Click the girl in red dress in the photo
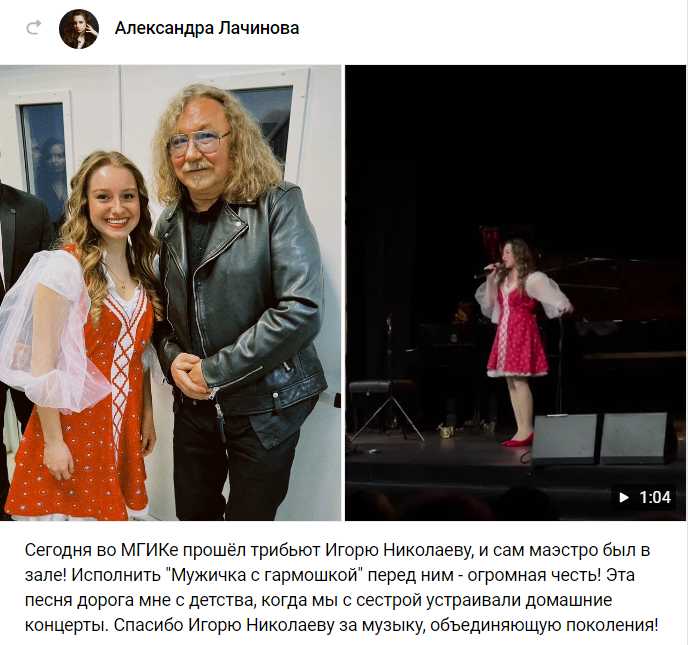The height and width of the screenshot is (645, 688). (x=81, y=336)
